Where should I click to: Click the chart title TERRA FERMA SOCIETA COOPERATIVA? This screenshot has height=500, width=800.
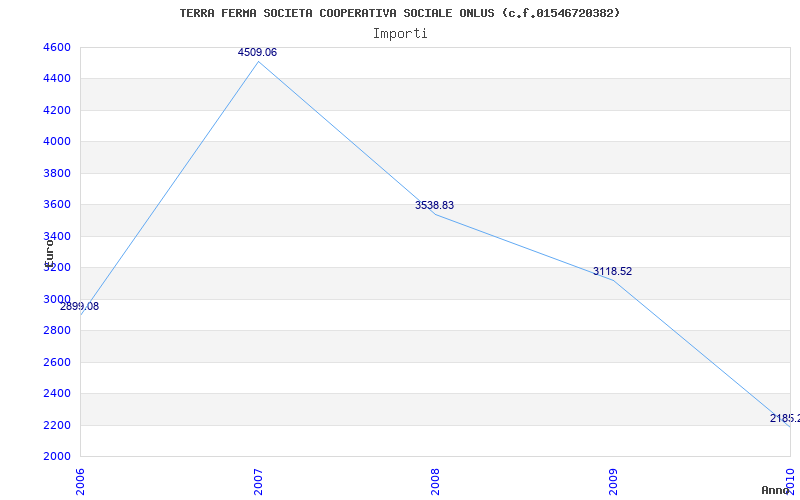(399, 13)
